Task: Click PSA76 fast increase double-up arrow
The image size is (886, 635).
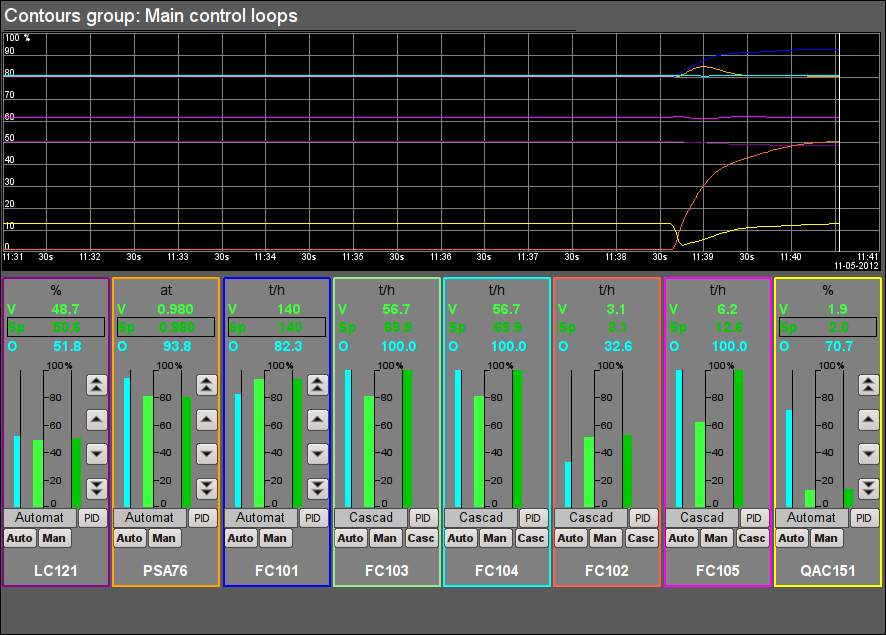Action: coord(207,385)
